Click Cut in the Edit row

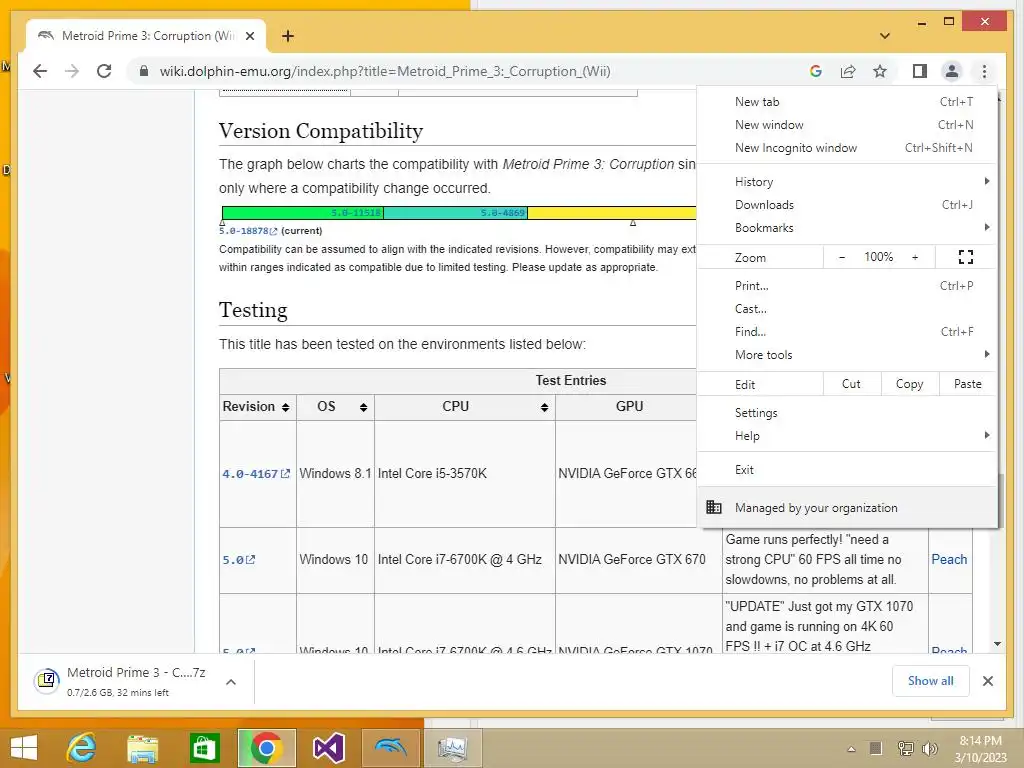click(x=852, y=384)
